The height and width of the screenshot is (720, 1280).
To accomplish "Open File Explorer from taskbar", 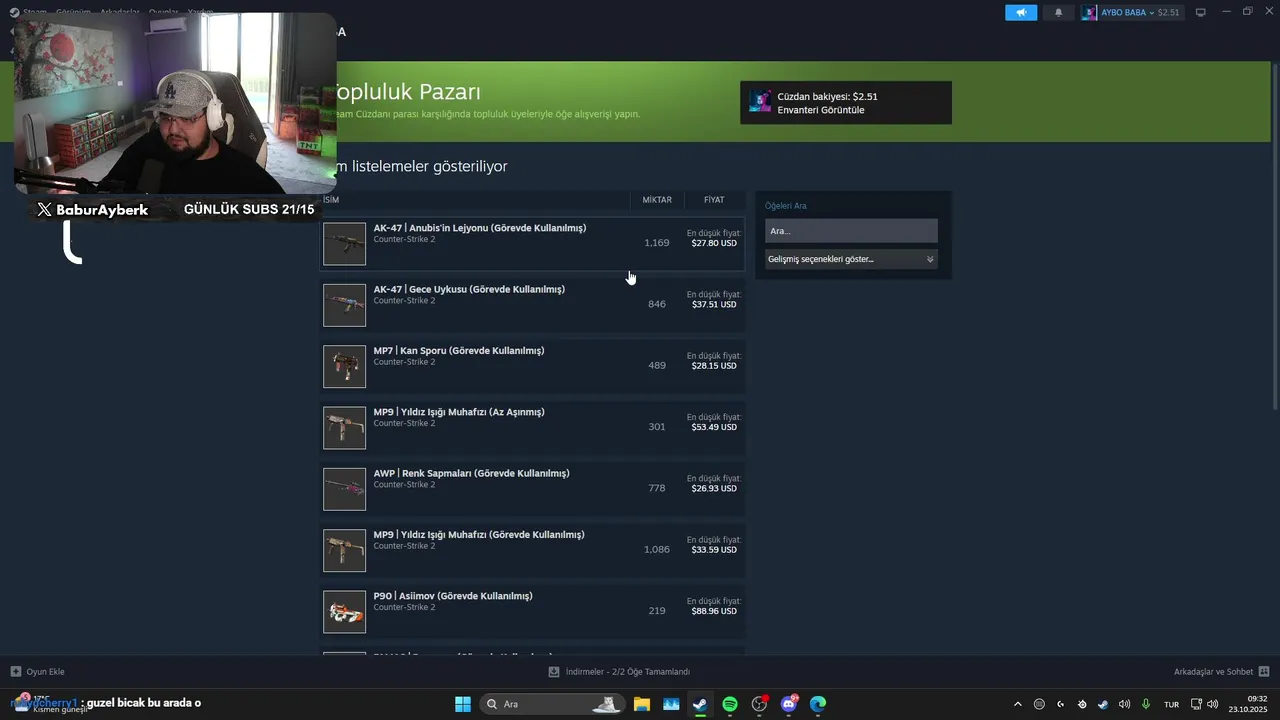I will point(642,704).
